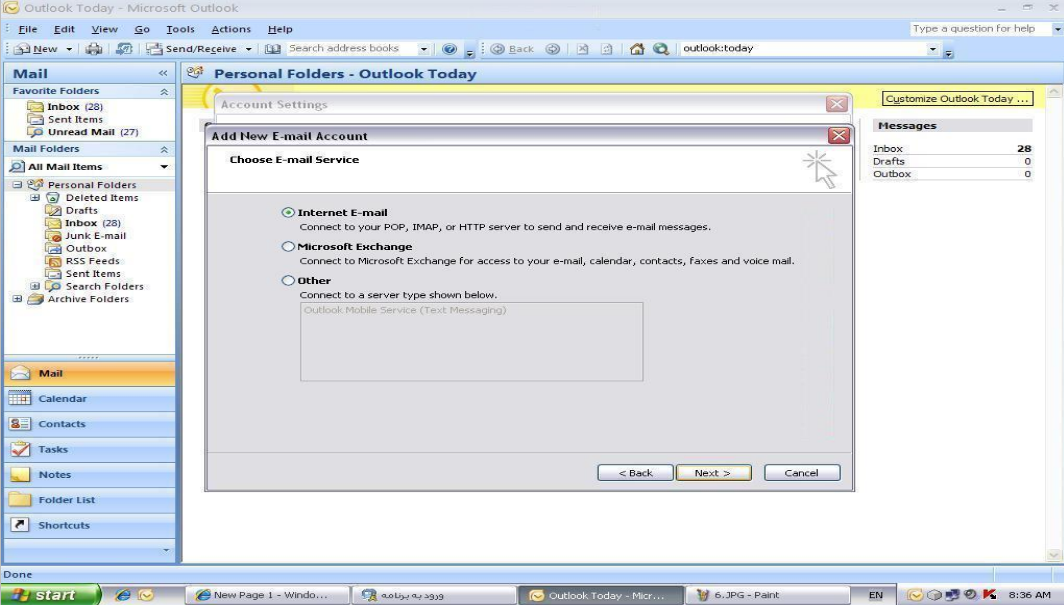This screenshot has height=605, width=1064.
Task: Switch to the Calendar pane
Action: (90, 399)
